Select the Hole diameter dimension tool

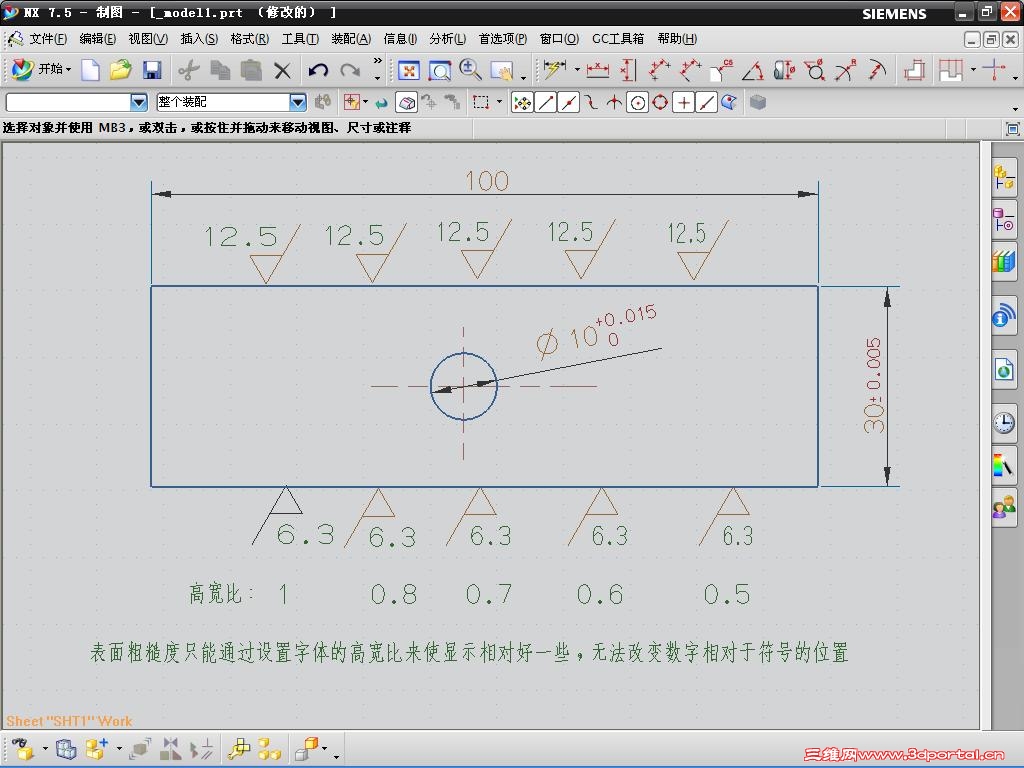[x=814, y=70]
